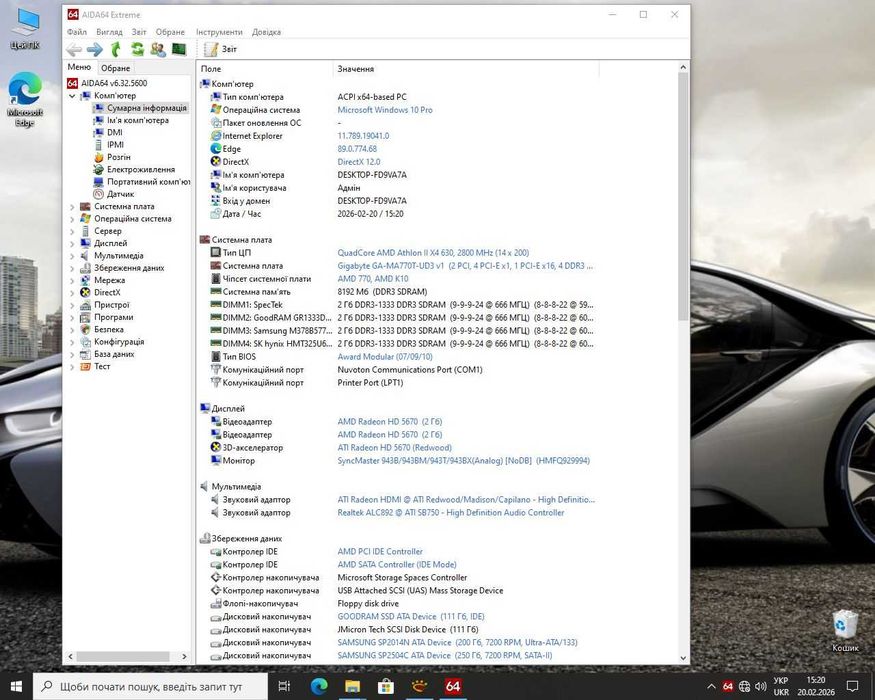Select Сумарна інформація in the tree

(147, 108)
